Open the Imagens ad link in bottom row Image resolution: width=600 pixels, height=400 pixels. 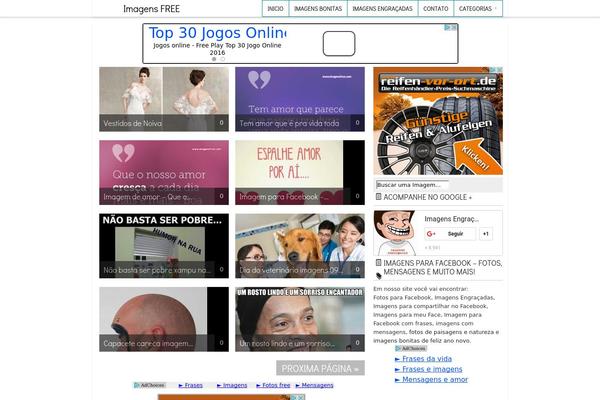[232, 385]
